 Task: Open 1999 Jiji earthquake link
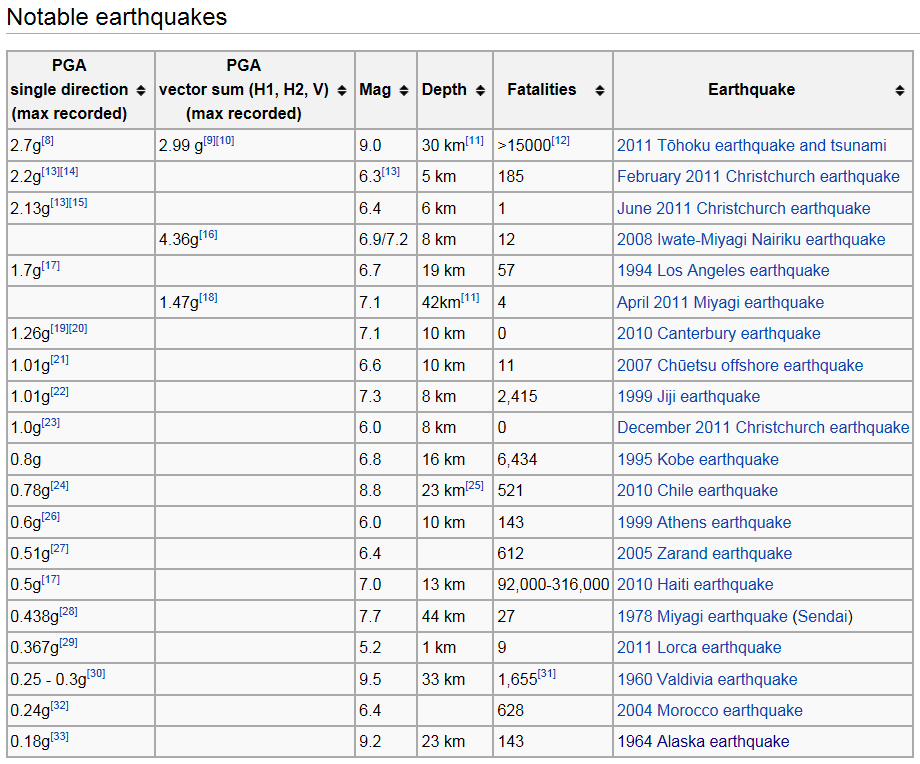688,397
